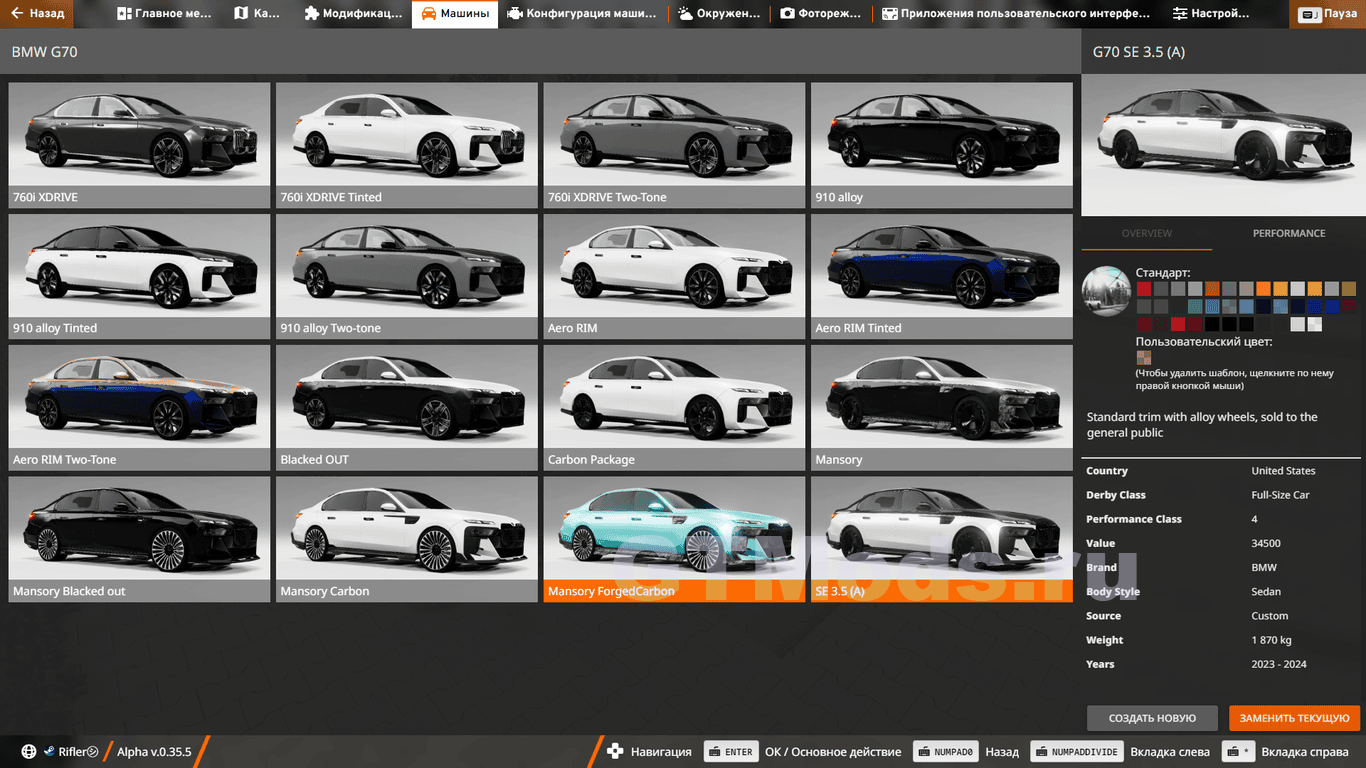1366x768 pixels.
Task: Click the ENTER key hint icon
Action: 730,752
